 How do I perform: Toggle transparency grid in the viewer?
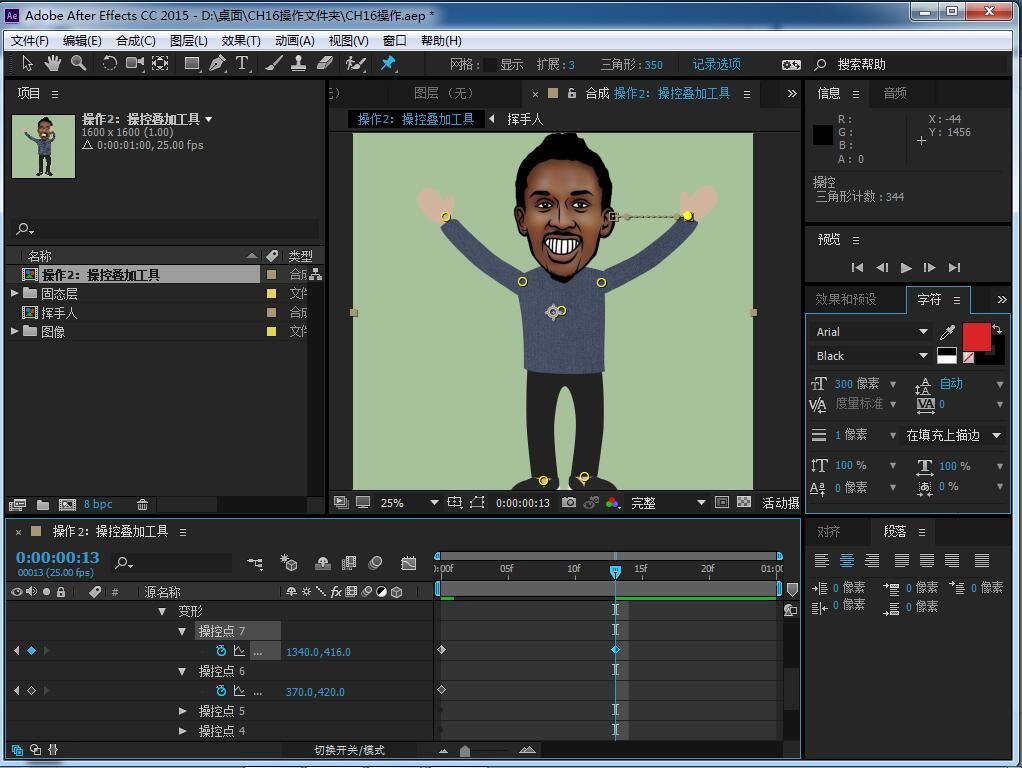[x=744, y=503]
